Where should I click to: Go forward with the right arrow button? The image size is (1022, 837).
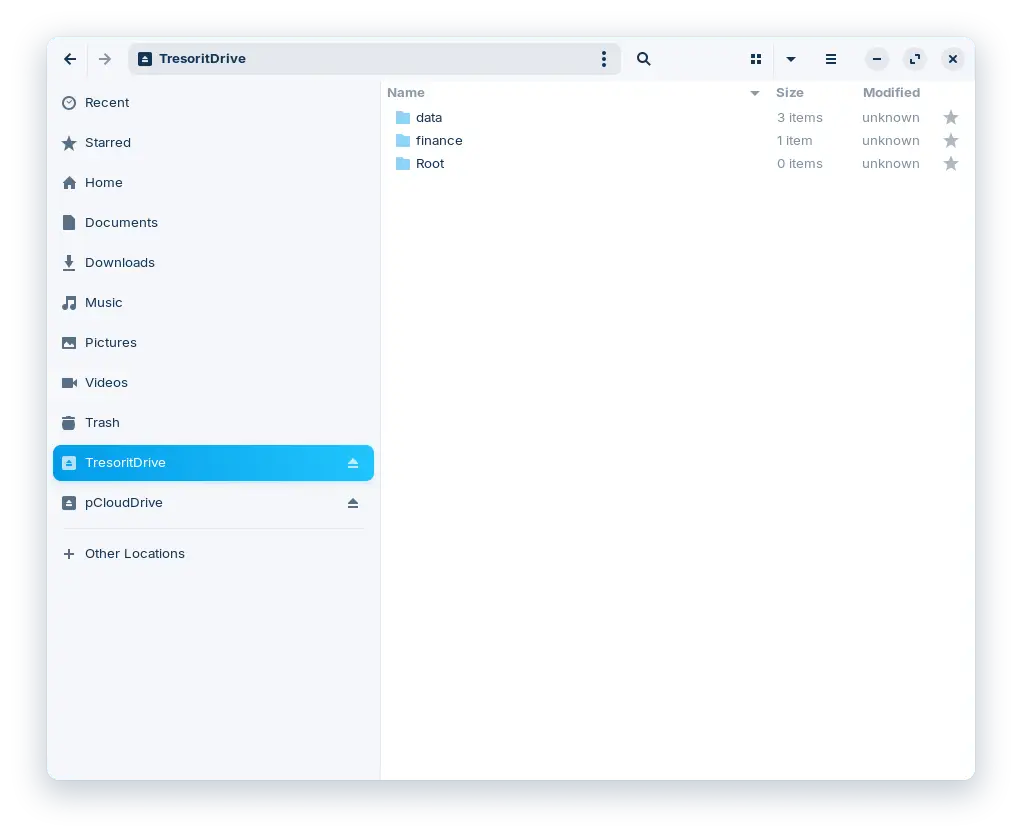pos(105,59)
